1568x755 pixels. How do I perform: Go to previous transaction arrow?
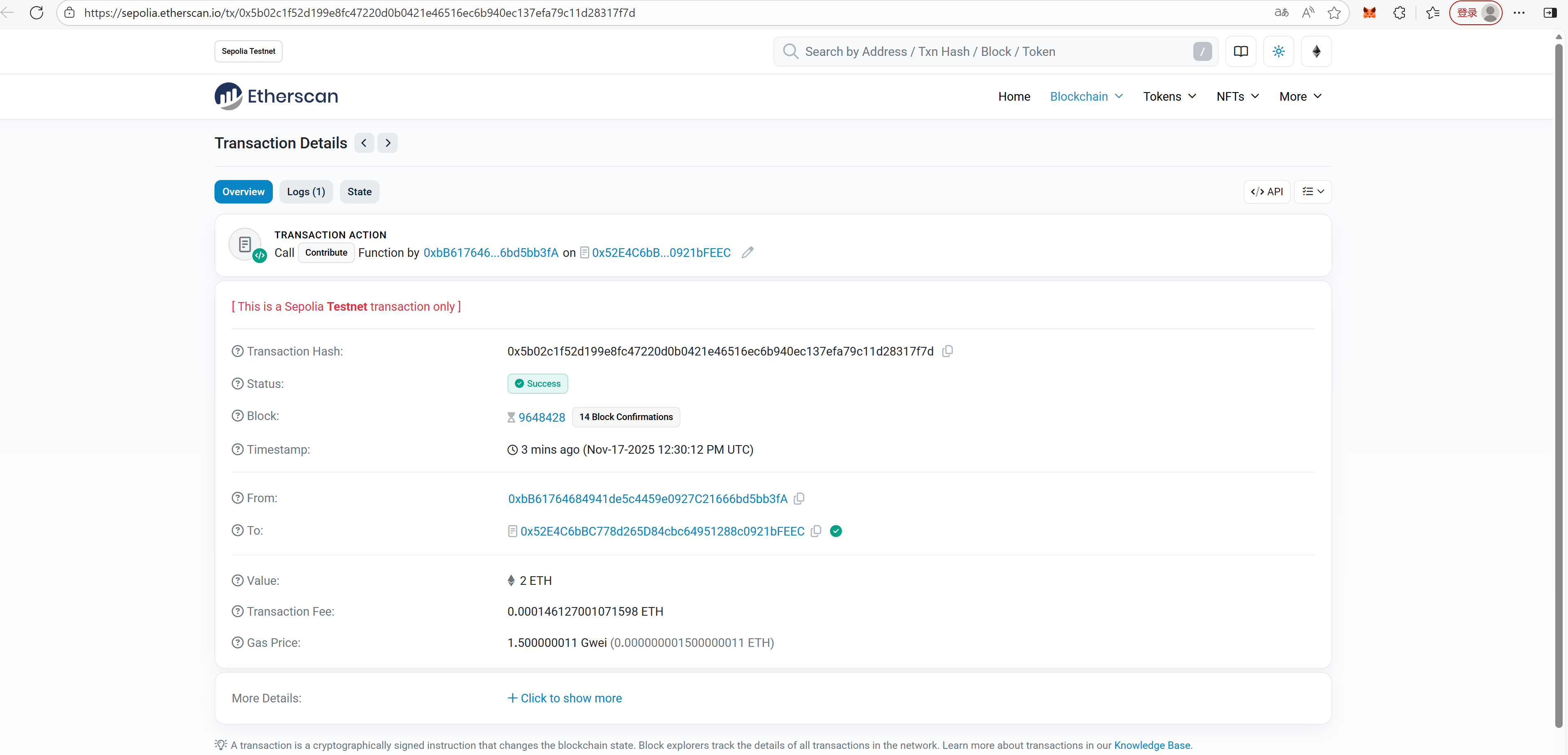[x=364, y=143]
